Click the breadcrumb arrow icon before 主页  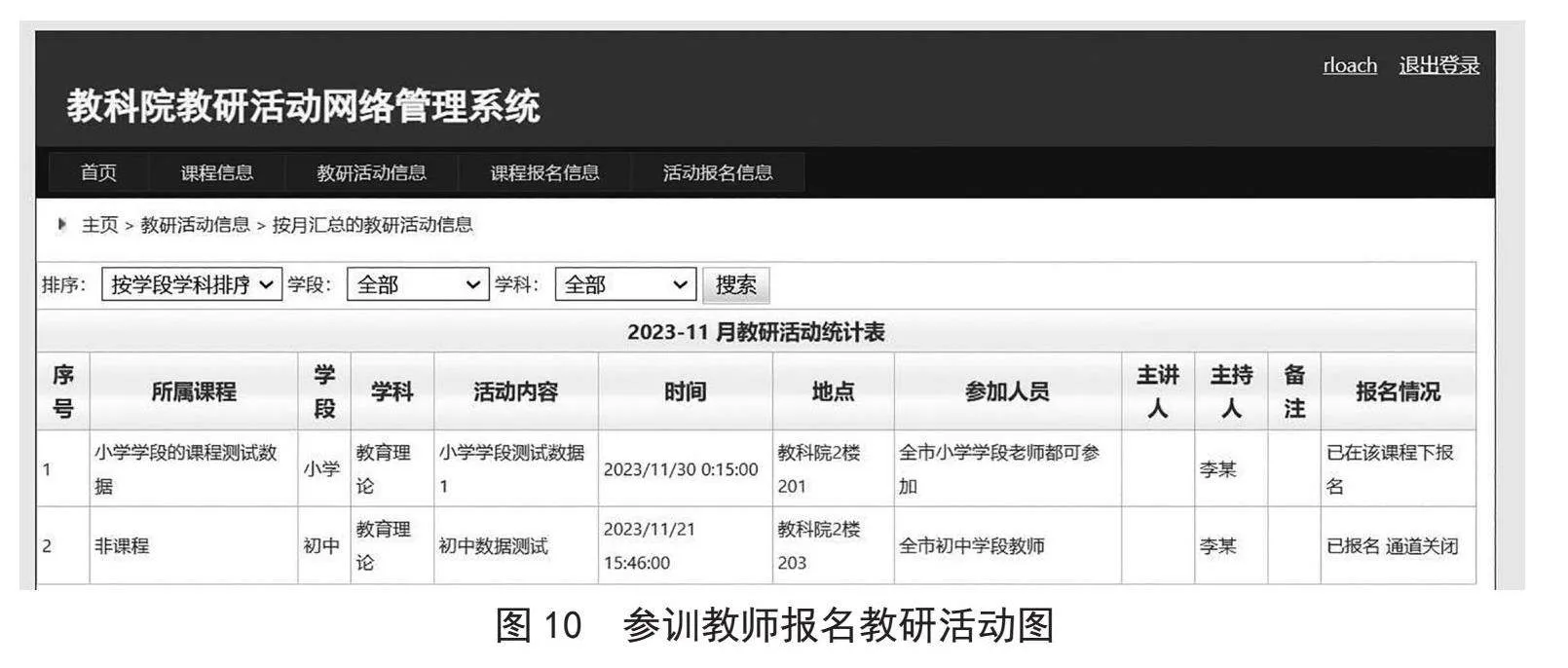pos(62,224)
